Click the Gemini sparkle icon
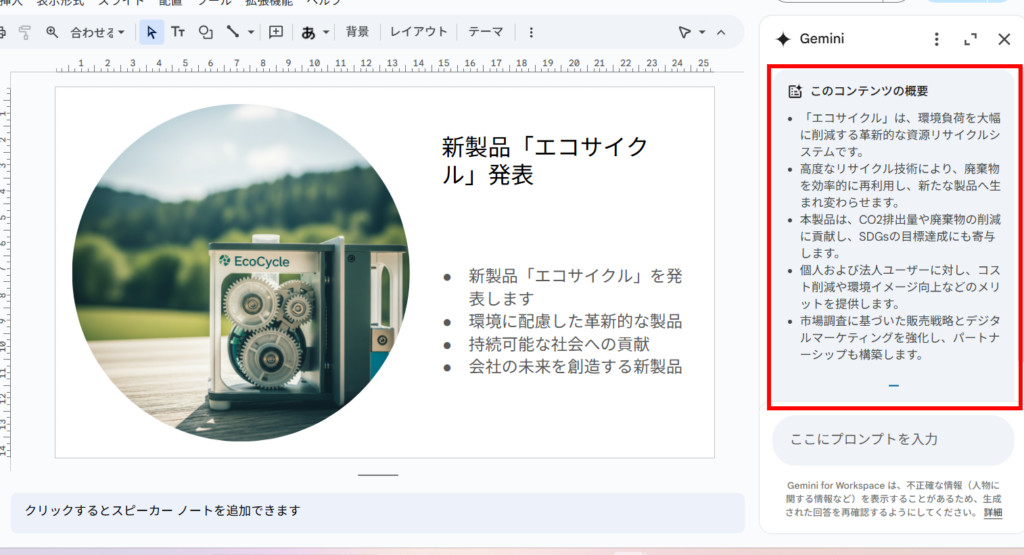 783,39
